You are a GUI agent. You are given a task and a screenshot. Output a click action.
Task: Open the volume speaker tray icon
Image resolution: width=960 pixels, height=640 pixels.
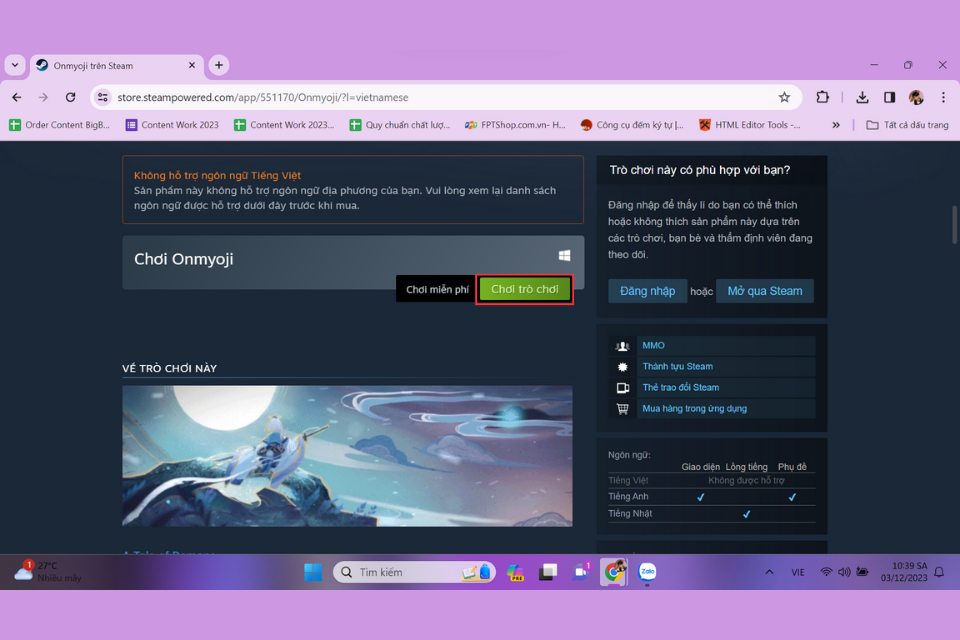click(844, 572)
